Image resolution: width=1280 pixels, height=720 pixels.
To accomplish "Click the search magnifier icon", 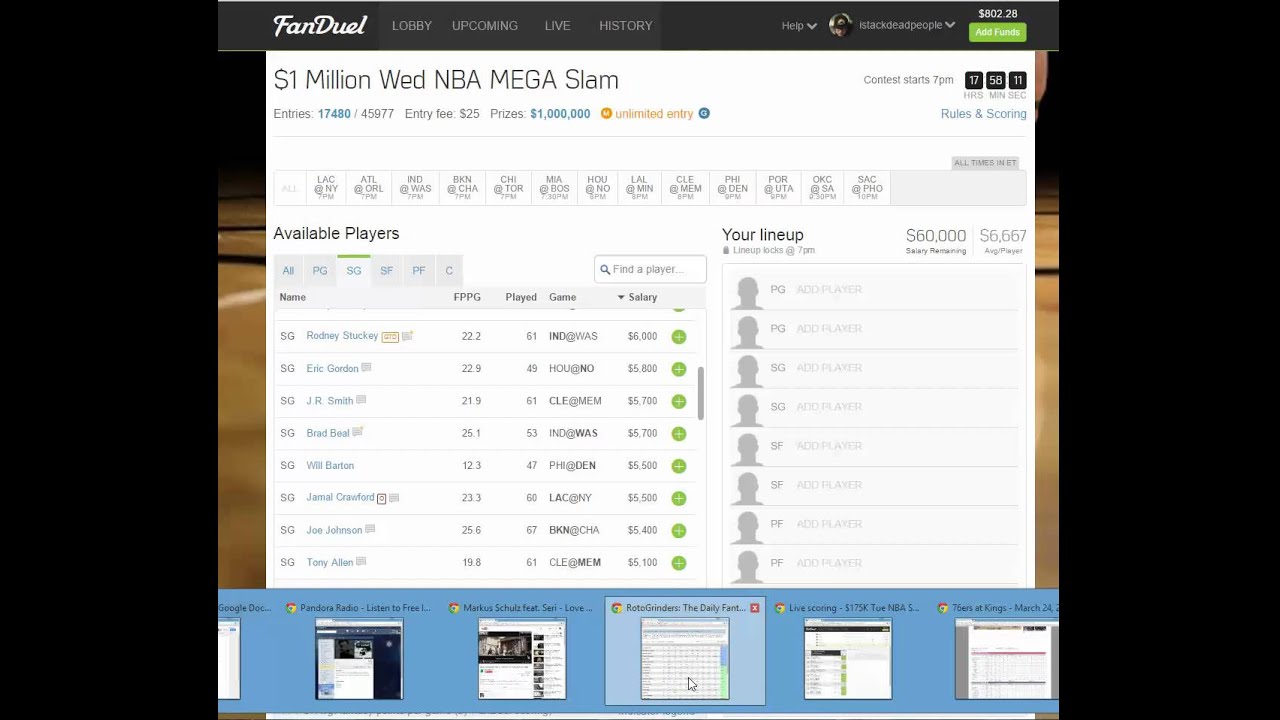I will click(605, 269).
